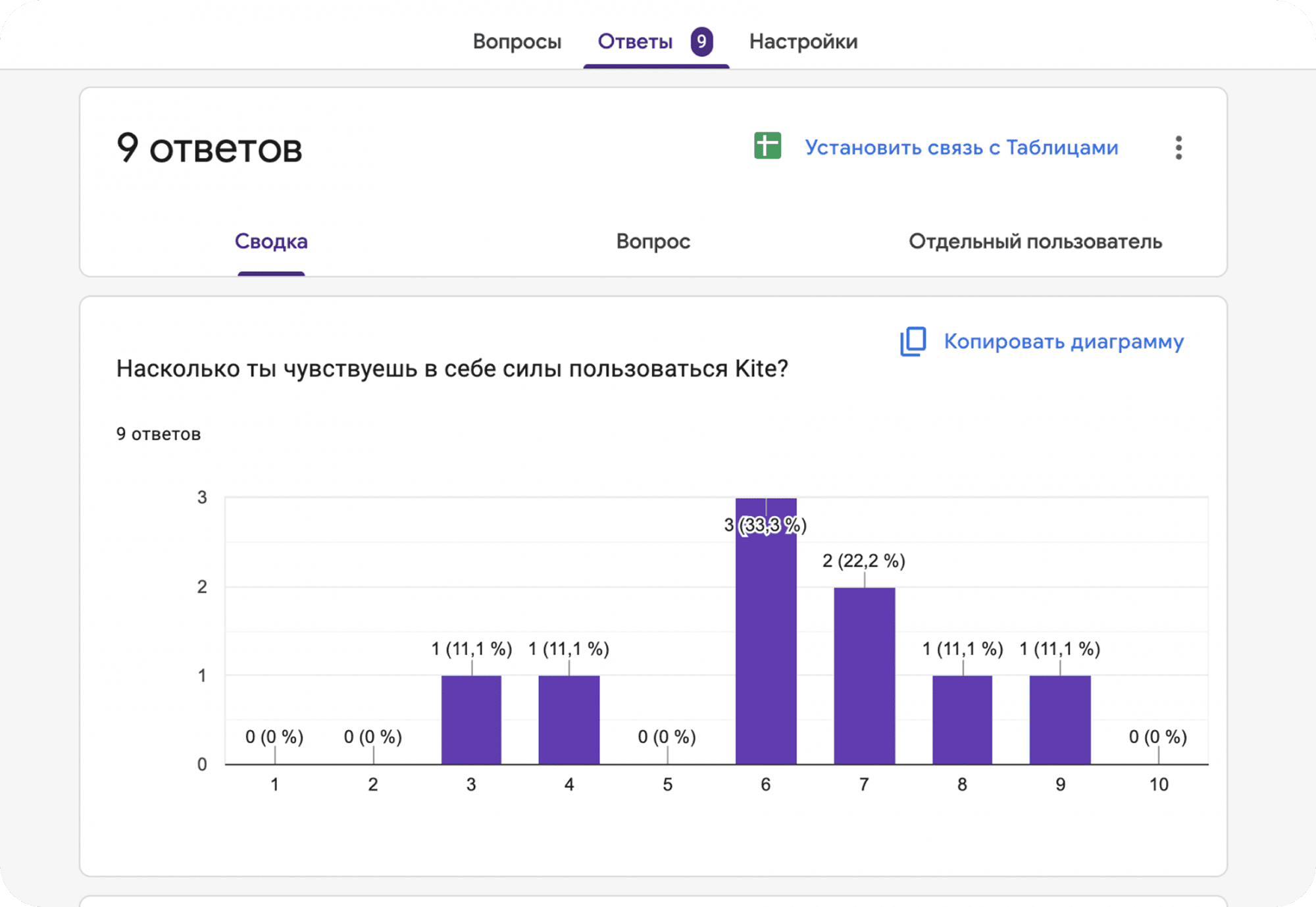Viewport: 1316px width, 907px height.
Task: Click the bar for rating 8
Action: [x=962, y=719]
